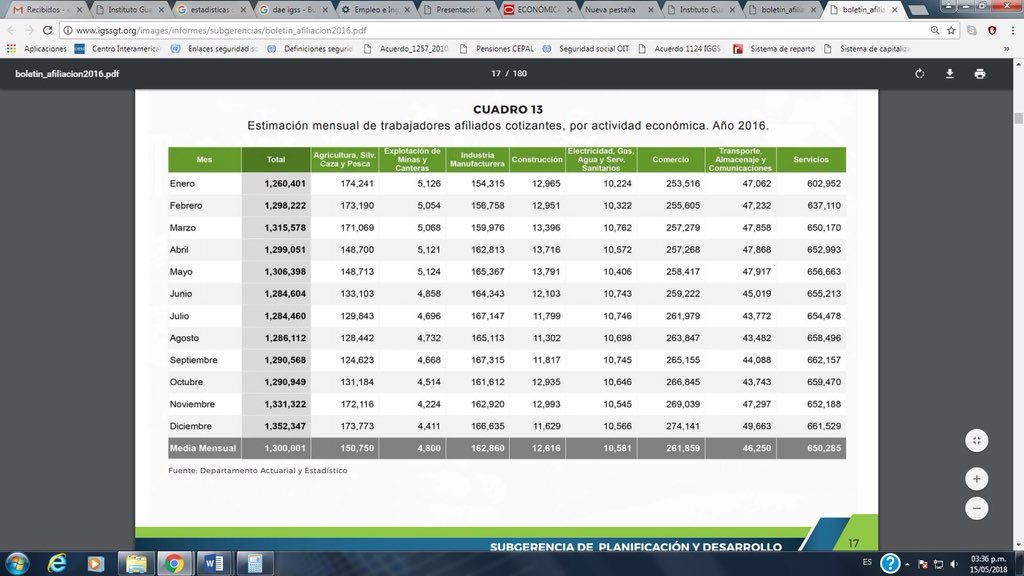Screen dimensions: 1024x576
Task: Open Centro Interamericano bookmark
Action: [x=118, y=48]
